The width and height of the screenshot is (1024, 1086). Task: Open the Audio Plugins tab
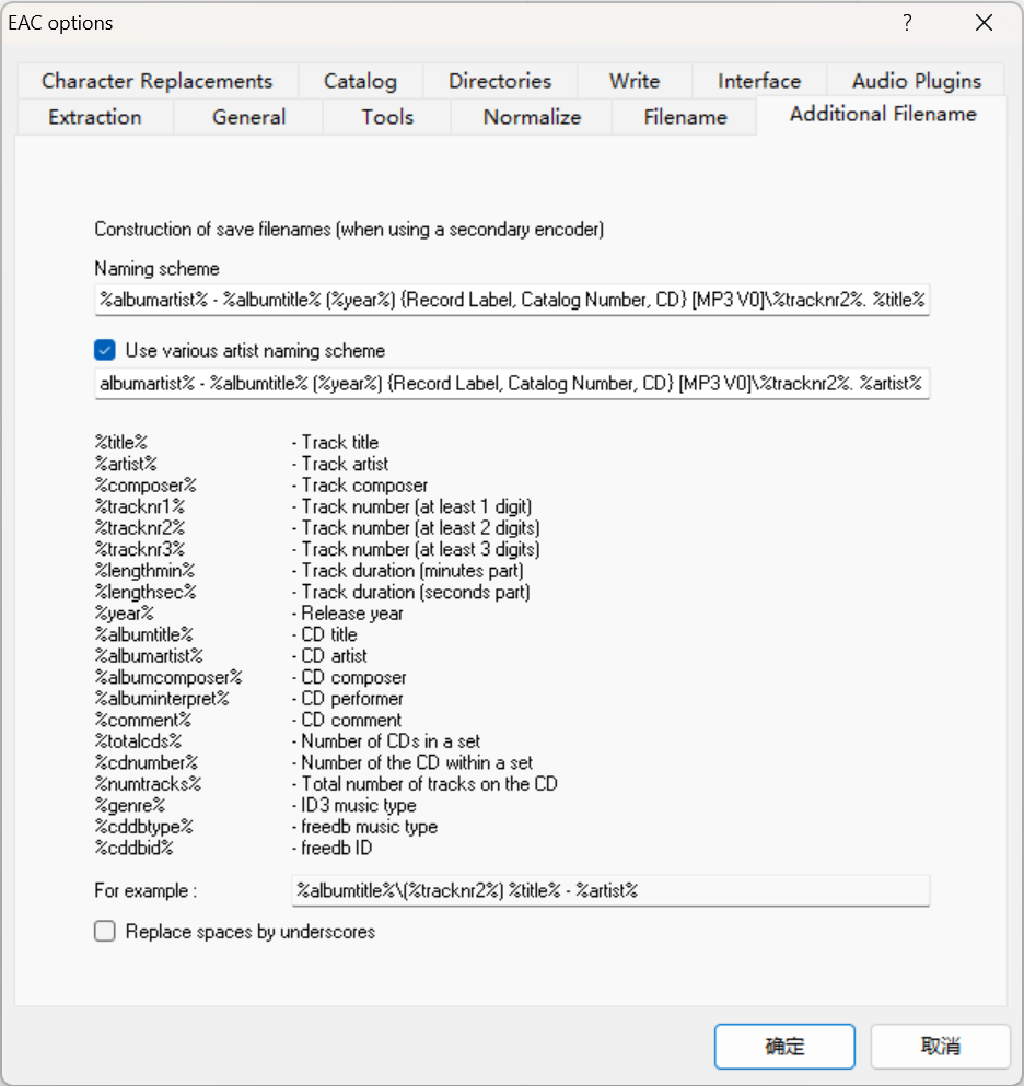pyautogui.click(x=915, y=80)
